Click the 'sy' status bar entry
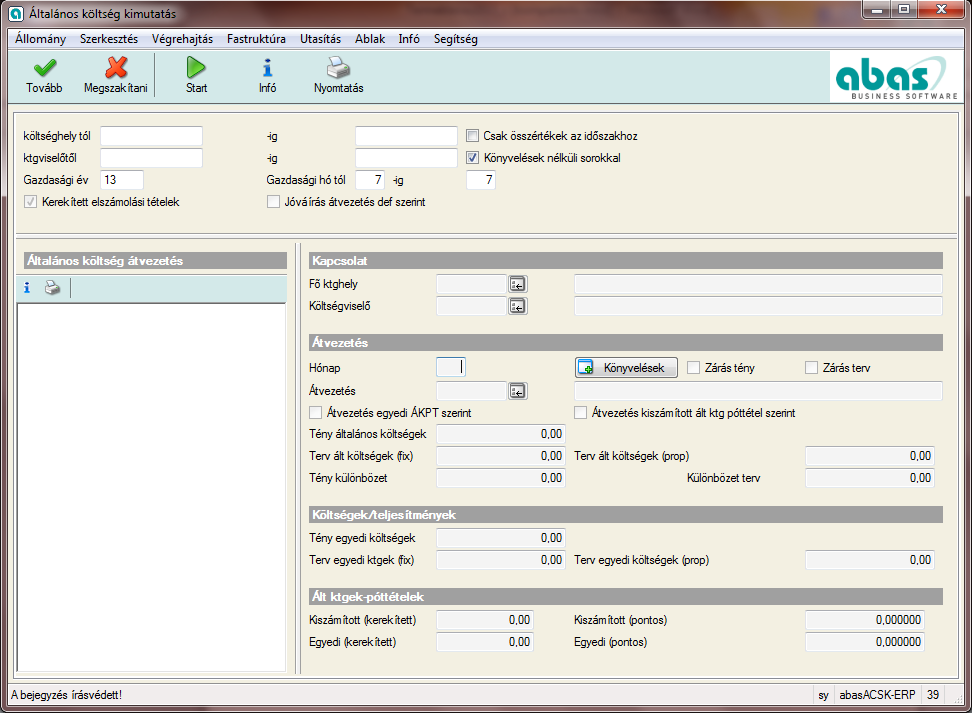972x713 pixels. point(823,695)
